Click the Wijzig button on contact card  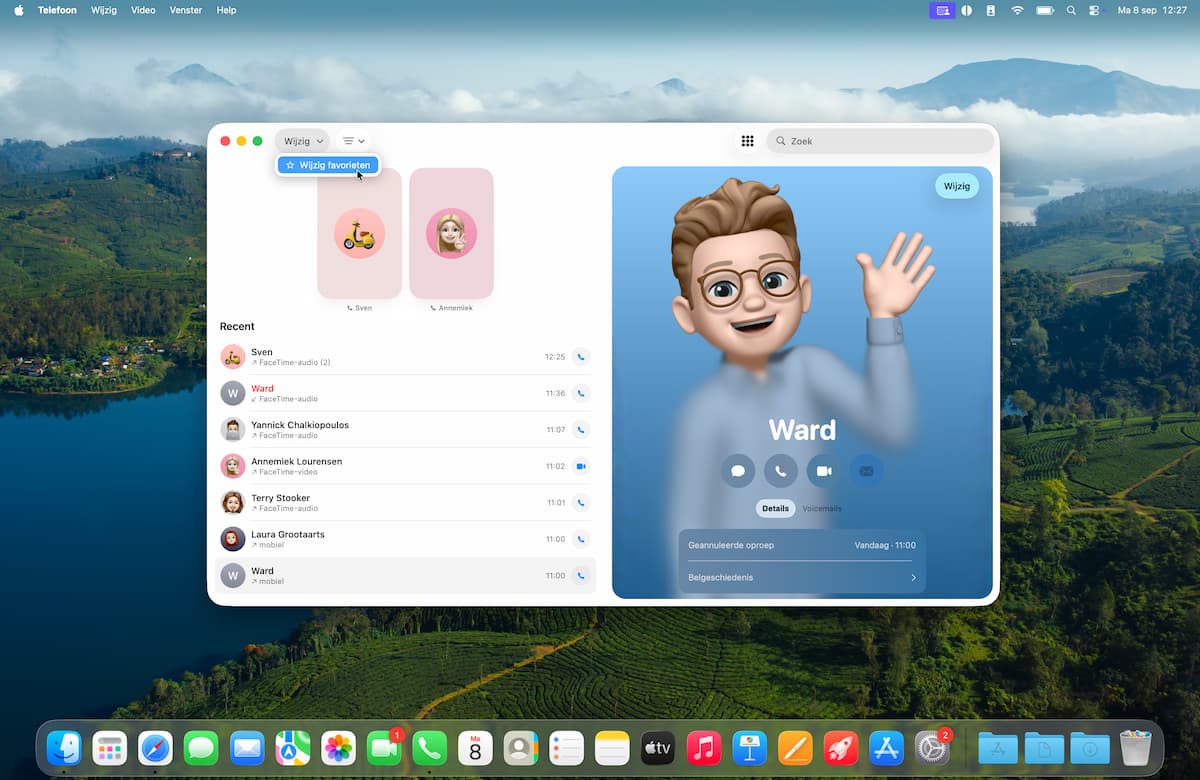click(x=957, y=186)
